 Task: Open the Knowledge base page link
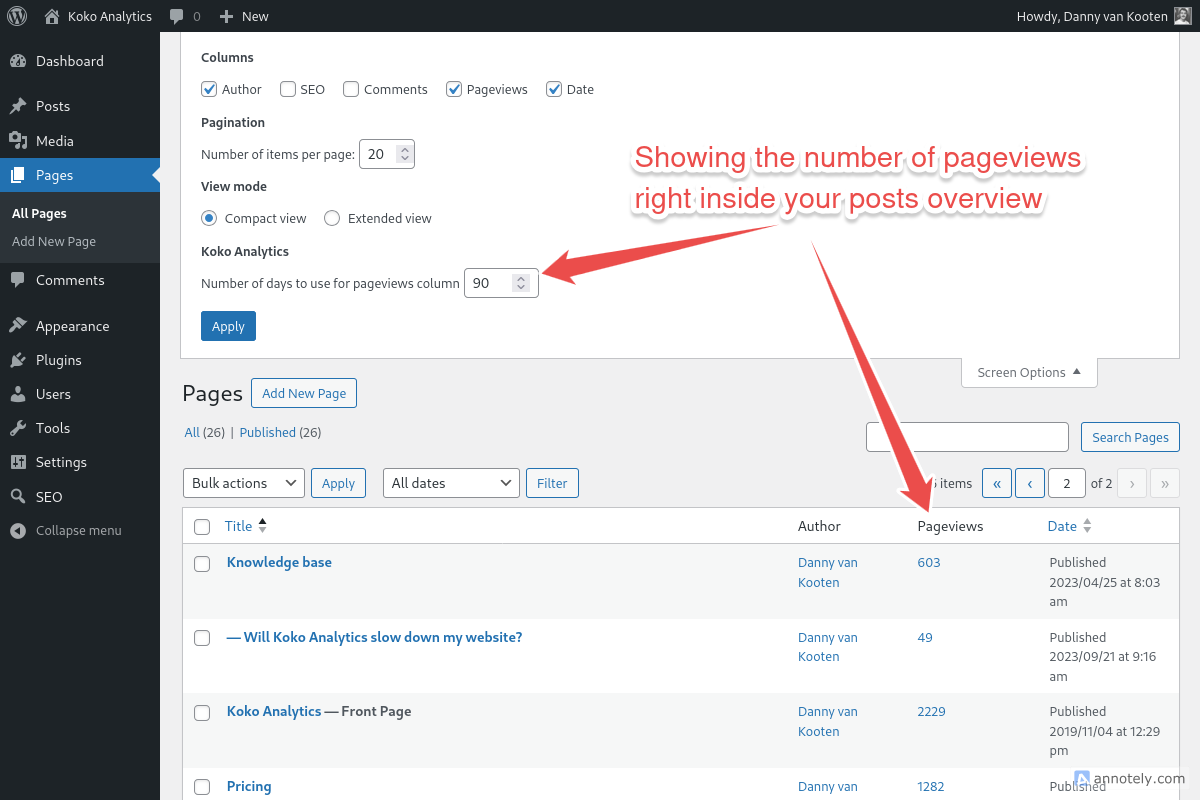(x=279, y=562)
